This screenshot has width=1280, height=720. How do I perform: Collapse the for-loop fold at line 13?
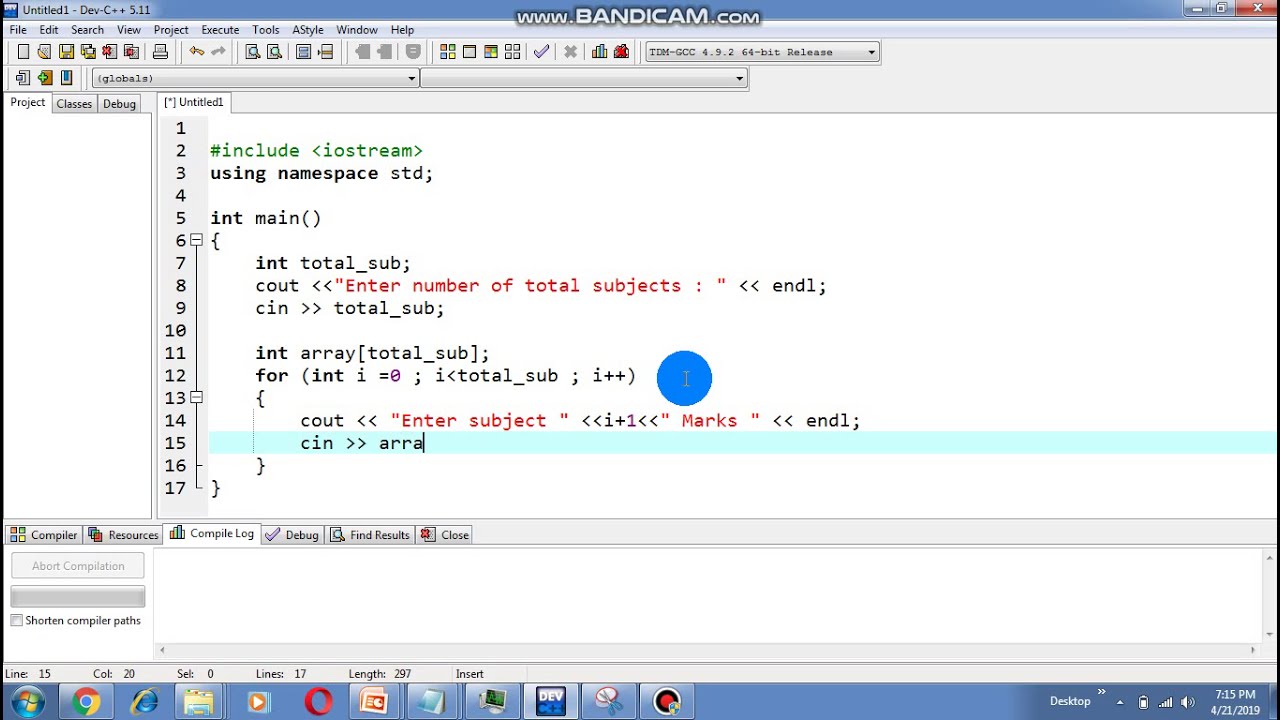click(x=197, y=398)
